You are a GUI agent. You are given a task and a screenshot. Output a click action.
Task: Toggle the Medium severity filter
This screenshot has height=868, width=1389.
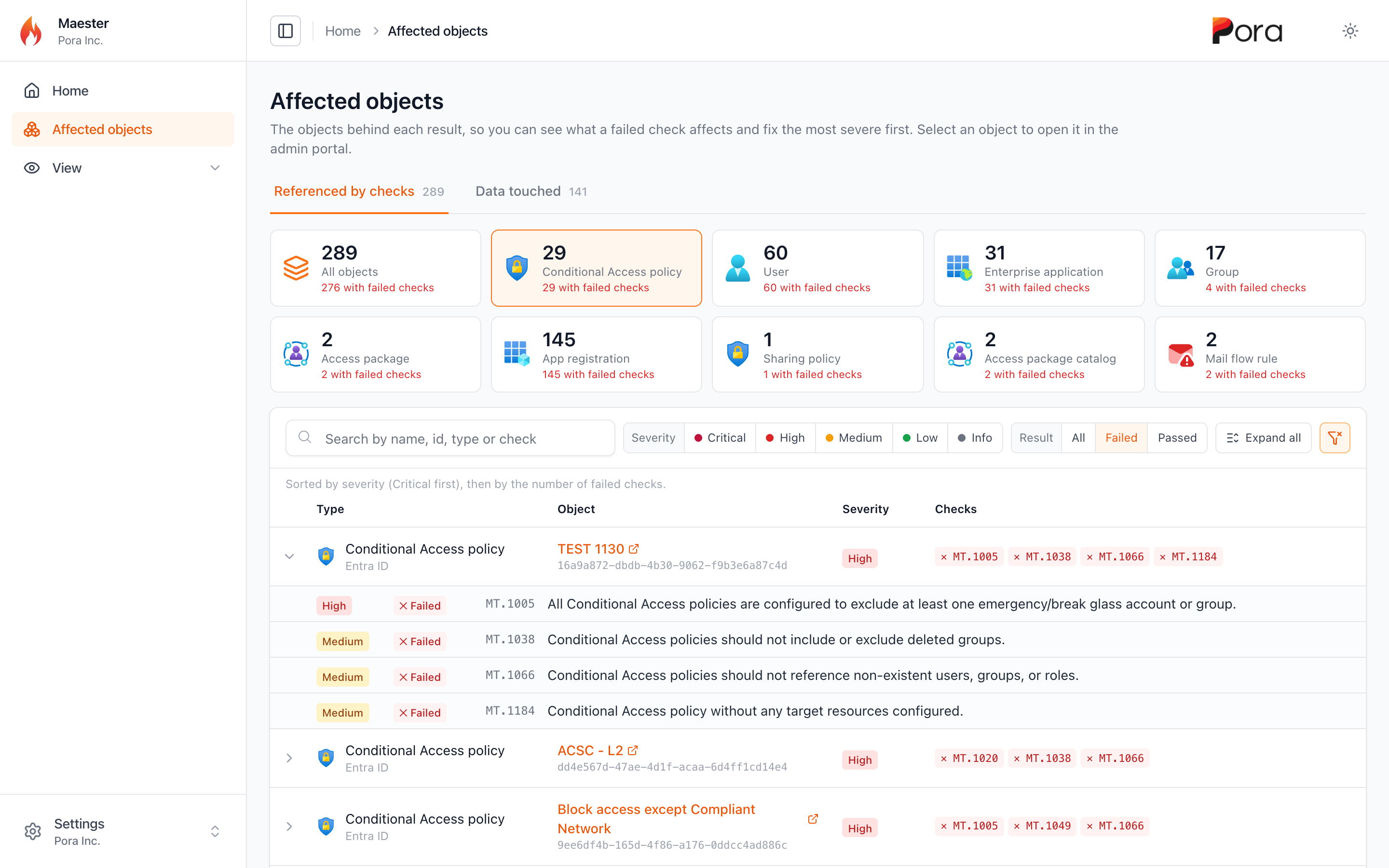coord(854,438)
